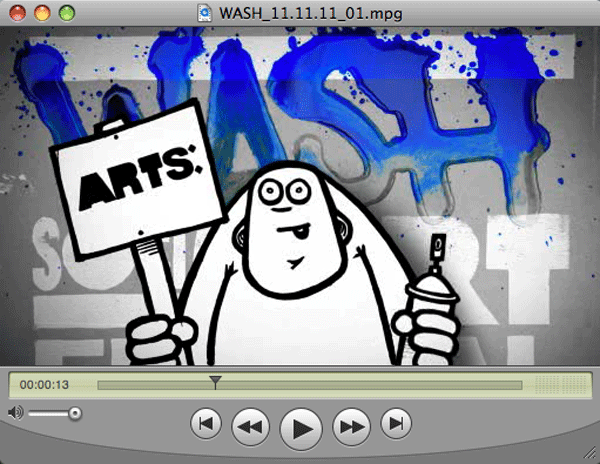Click the file icon beside WASH_11.11.11_01.mpg
The height and width of the screenshot is (464, 600).
click(x=205, y=13)
